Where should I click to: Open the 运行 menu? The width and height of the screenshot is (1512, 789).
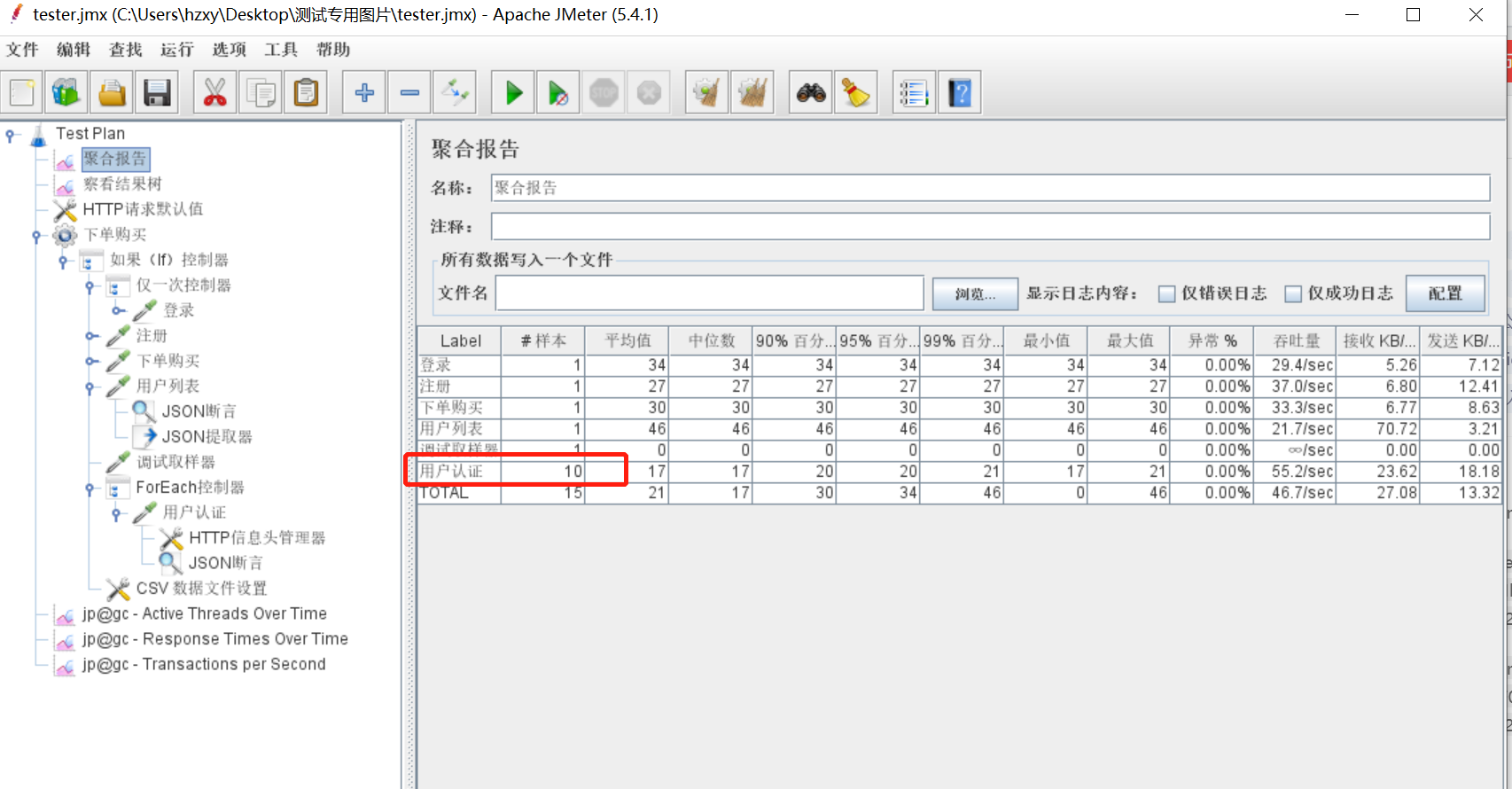coord(177,50)
